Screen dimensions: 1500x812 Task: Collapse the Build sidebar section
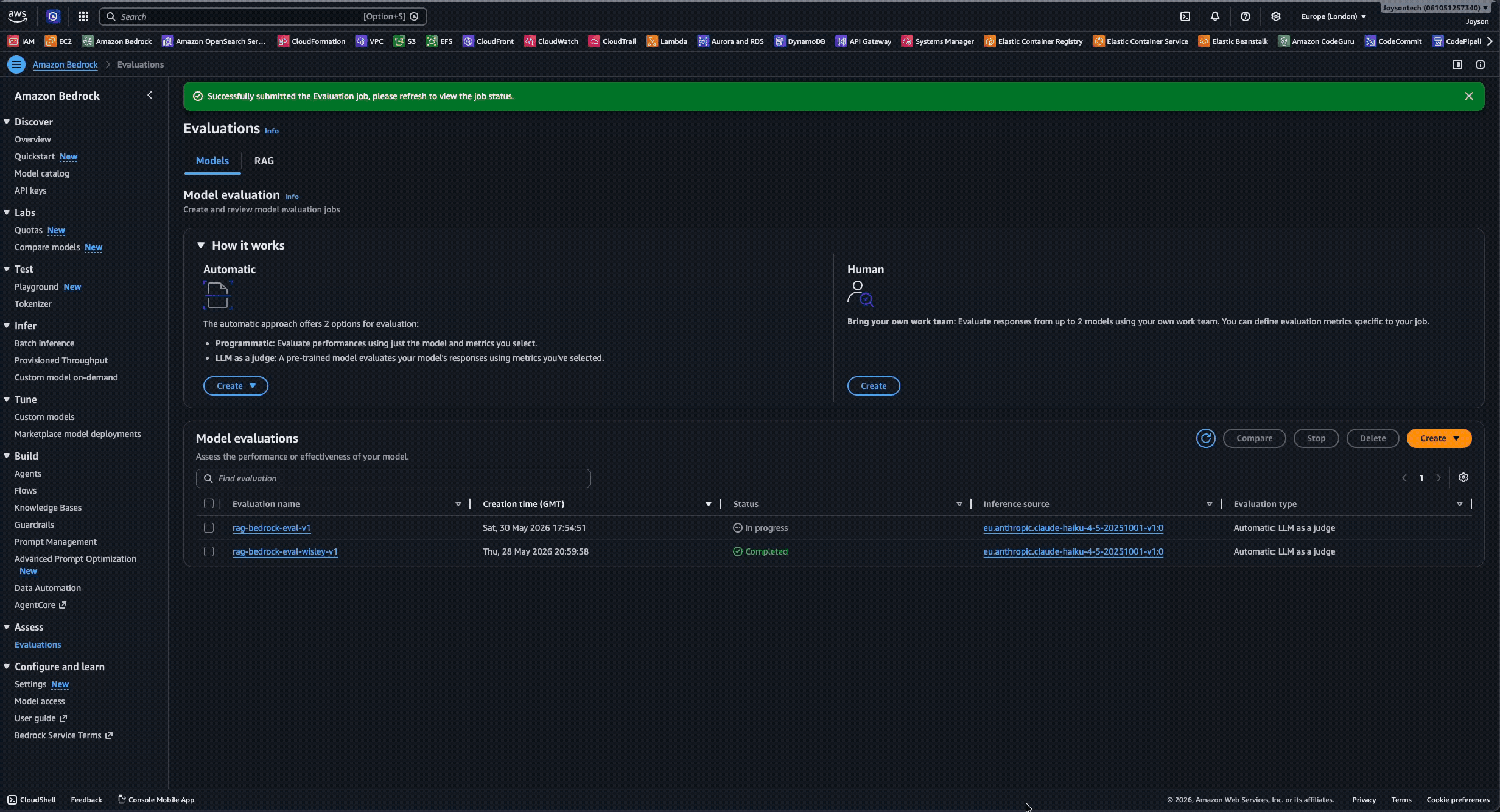7,456
